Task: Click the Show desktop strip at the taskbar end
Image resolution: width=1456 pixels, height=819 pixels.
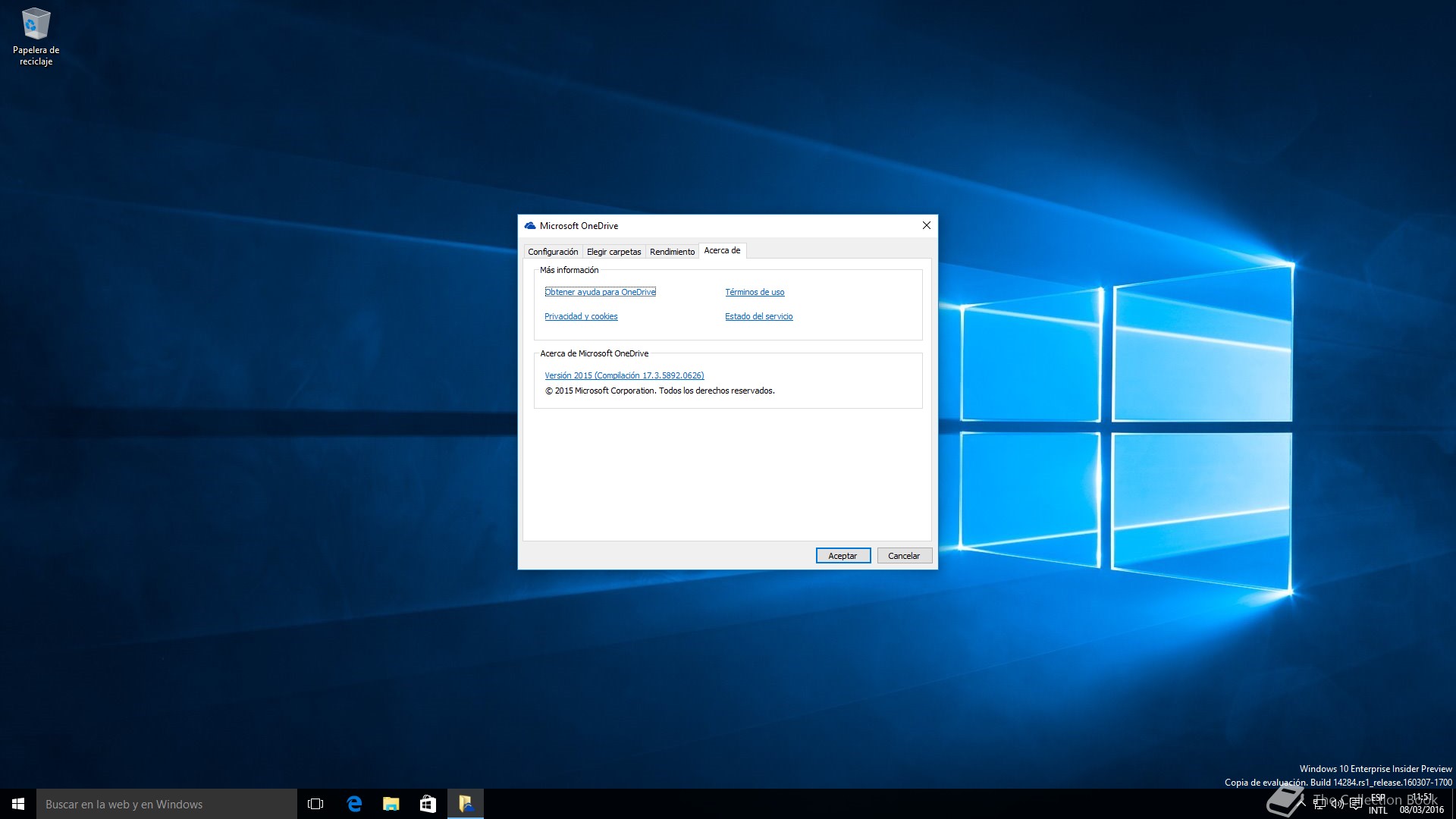Action: tap(1454, 804)
